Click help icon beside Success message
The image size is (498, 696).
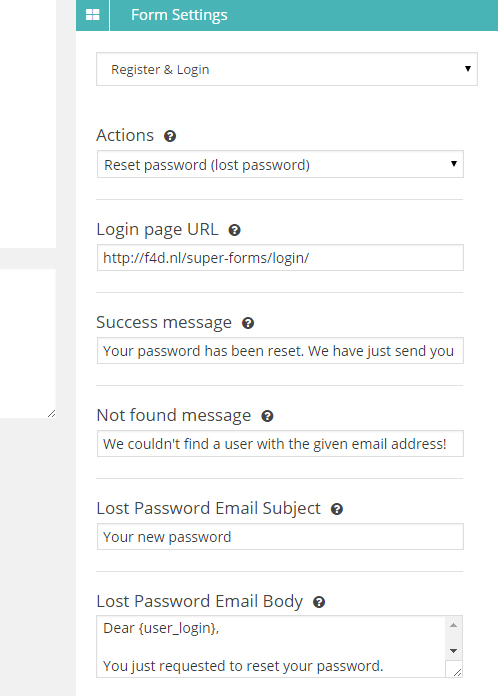click(x=248, y=323)
